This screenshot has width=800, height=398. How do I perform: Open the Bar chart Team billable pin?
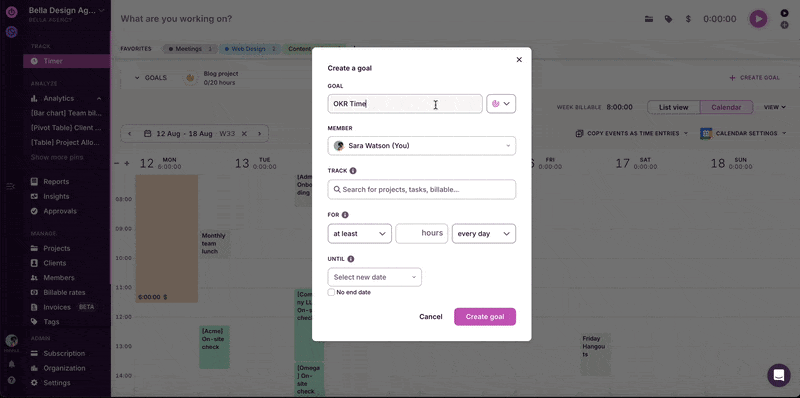66,113
